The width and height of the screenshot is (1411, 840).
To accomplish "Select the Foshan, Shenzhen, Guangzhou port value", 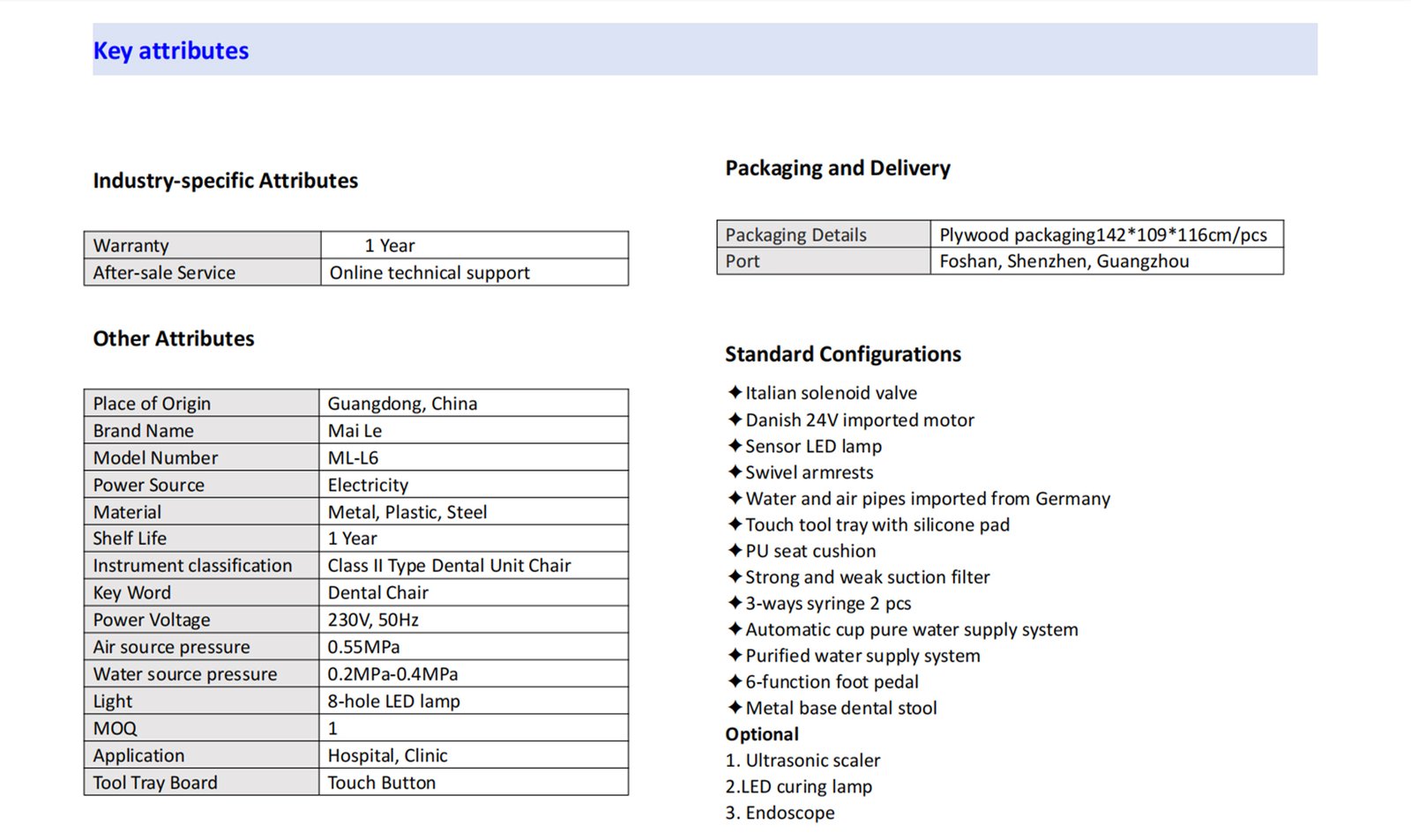I will 1064,262.
